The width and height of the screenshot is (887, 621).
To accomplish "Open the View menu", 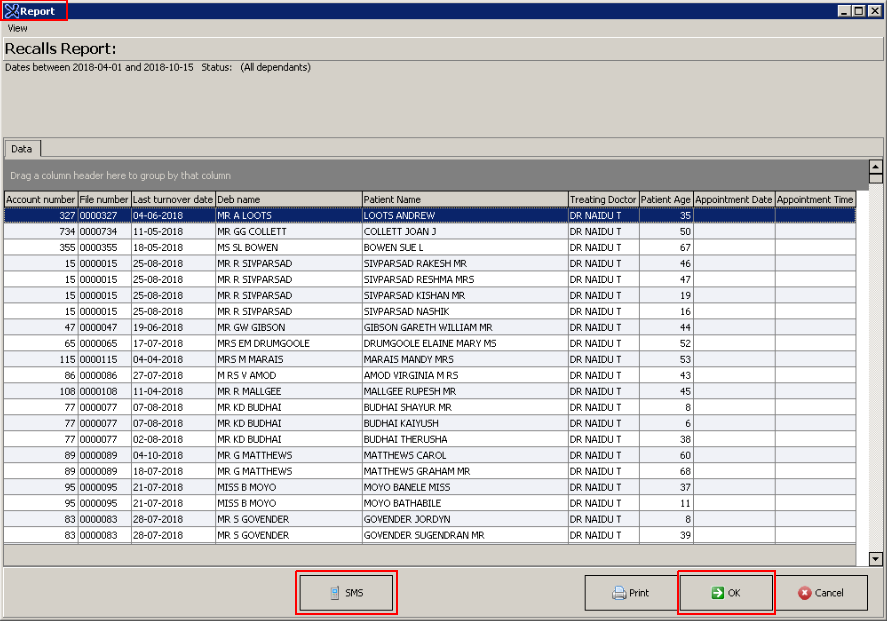I will point(18,28).
